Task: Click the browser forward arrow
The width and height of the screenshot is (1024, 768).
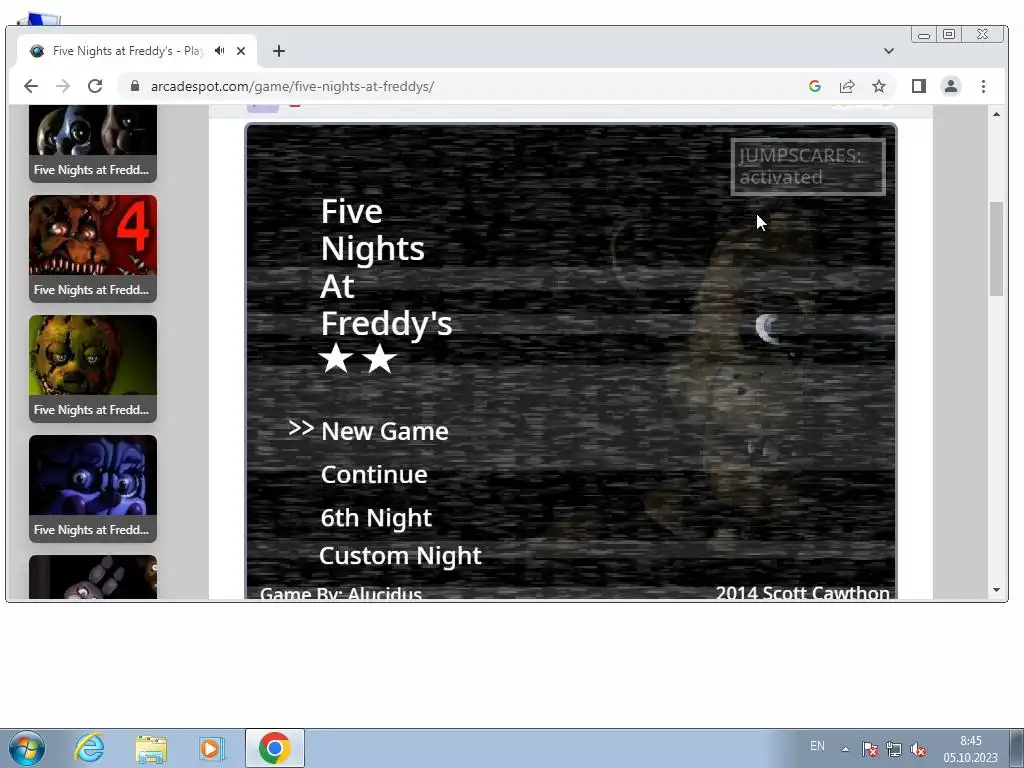Action: coord(63,86)
